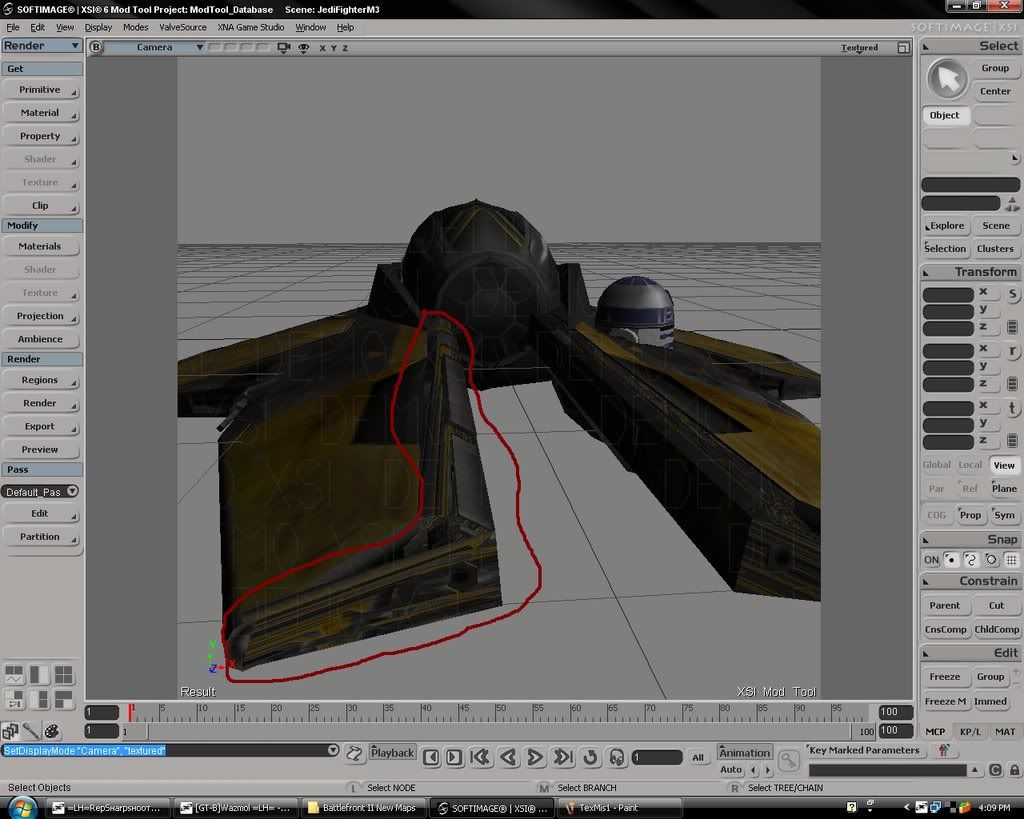This screenshot has width=1024, height=819.
Task: Click the camera icon in viewport header
Action: click(283, 48)
